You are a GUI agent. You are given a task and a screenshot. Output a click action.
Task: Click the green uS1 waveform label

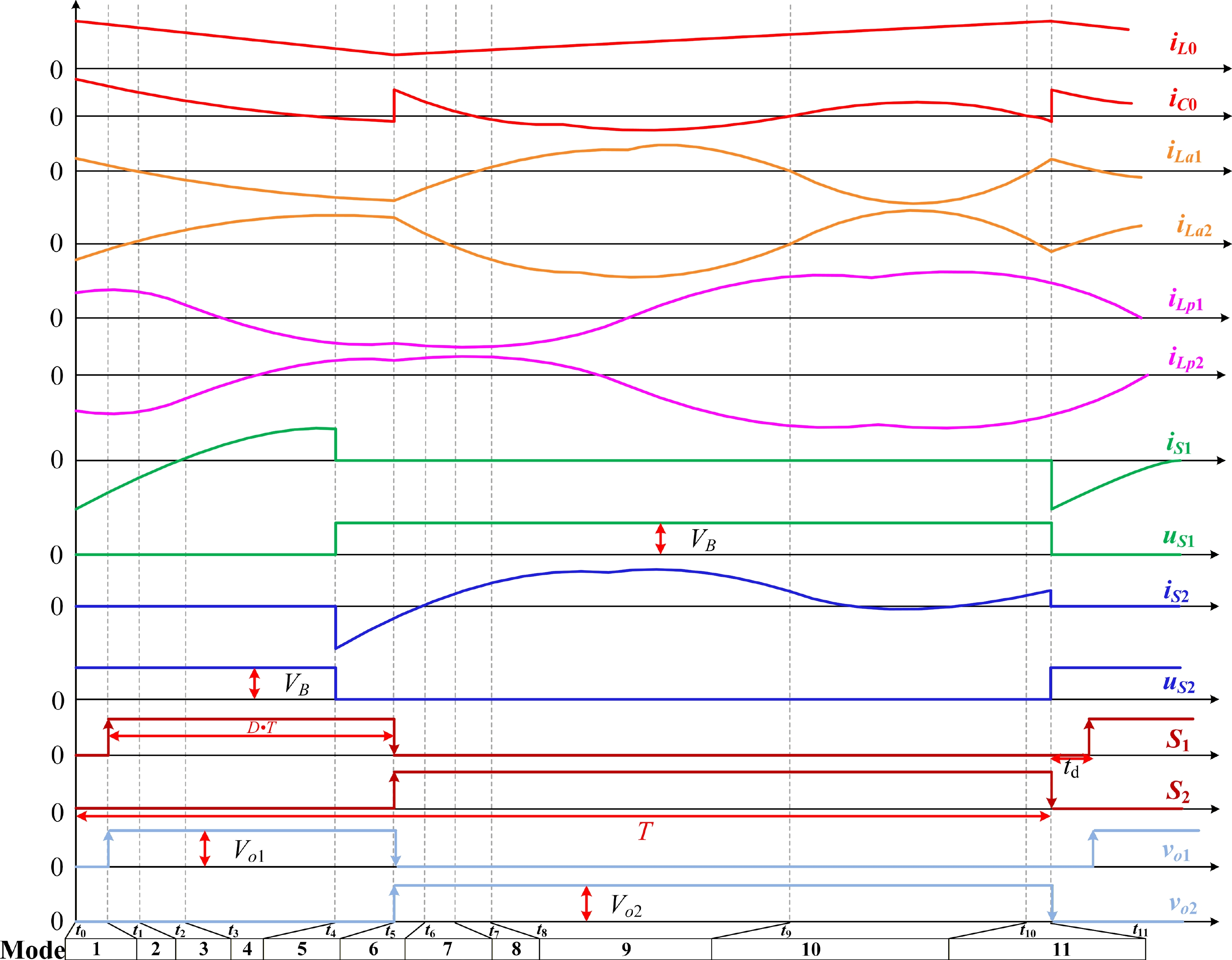pyautogui.click(x=1179, y=538)
